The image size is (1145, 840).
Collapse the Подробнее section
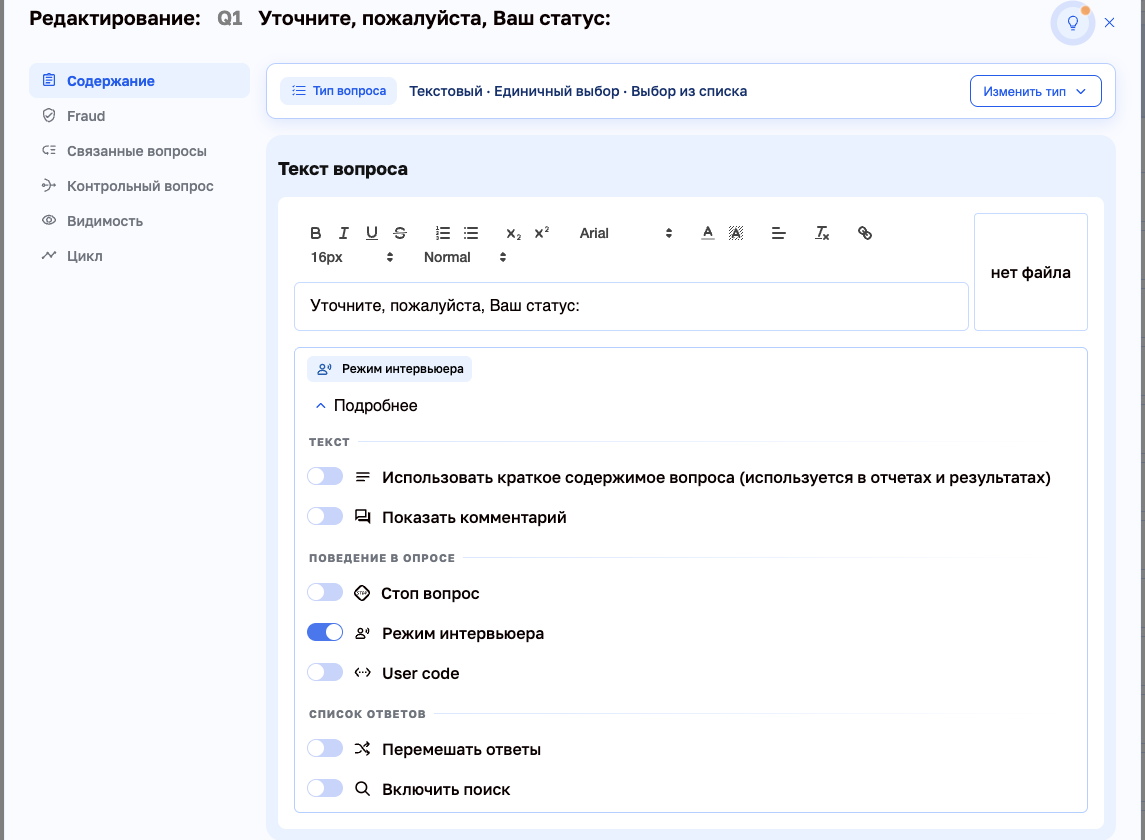pos(366,405)
